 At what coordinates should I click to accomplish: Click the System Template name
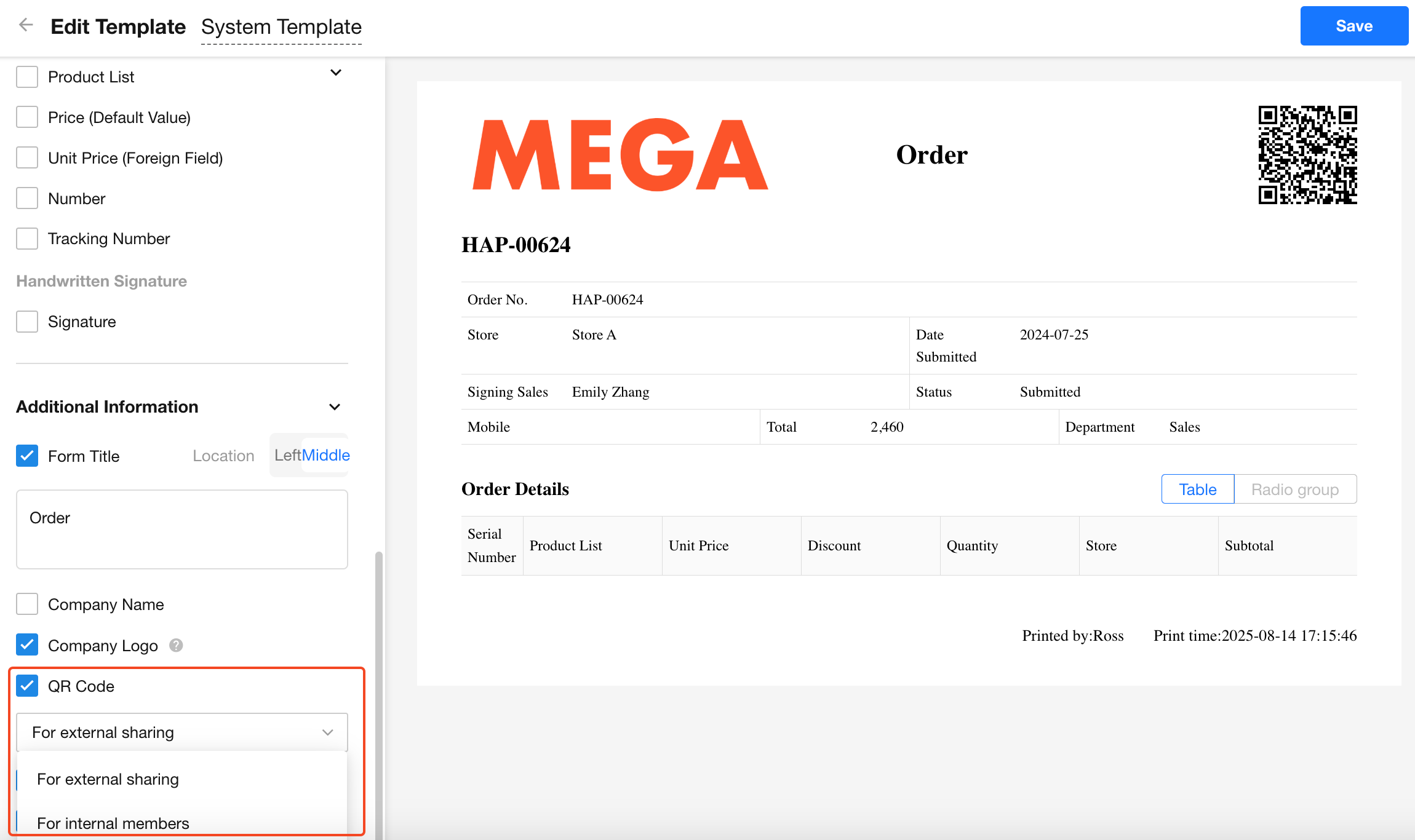(281, 27)
